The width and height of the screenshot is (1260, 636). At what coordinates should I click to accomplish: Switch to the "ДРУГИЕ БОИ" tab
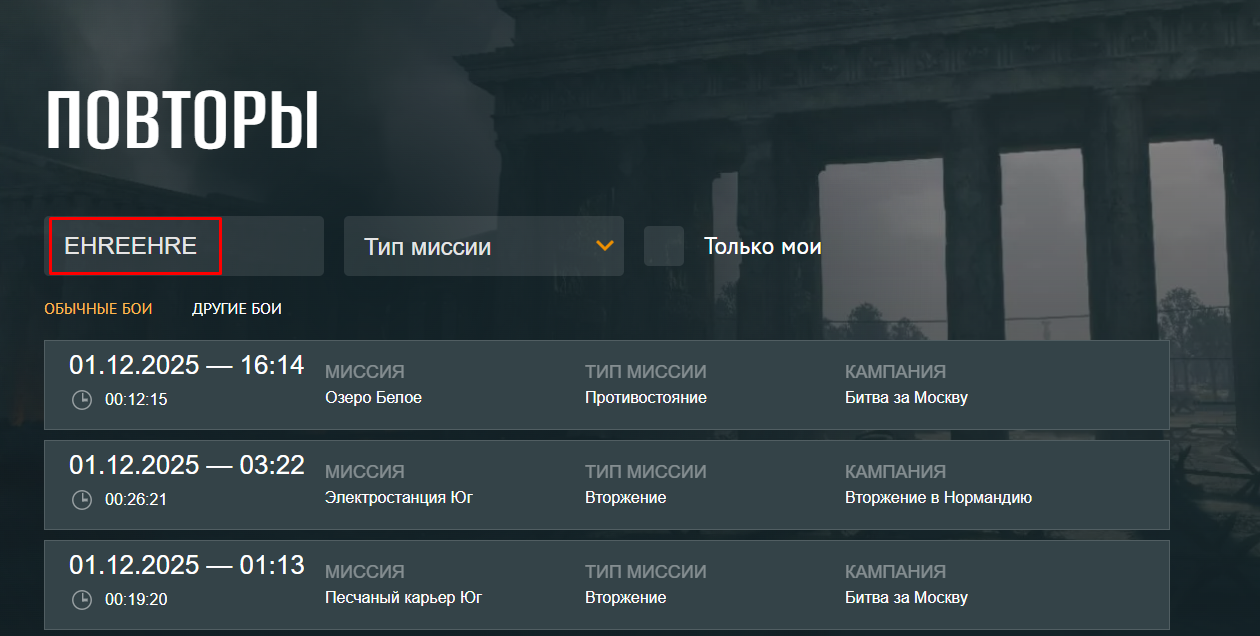click(237, 309)
